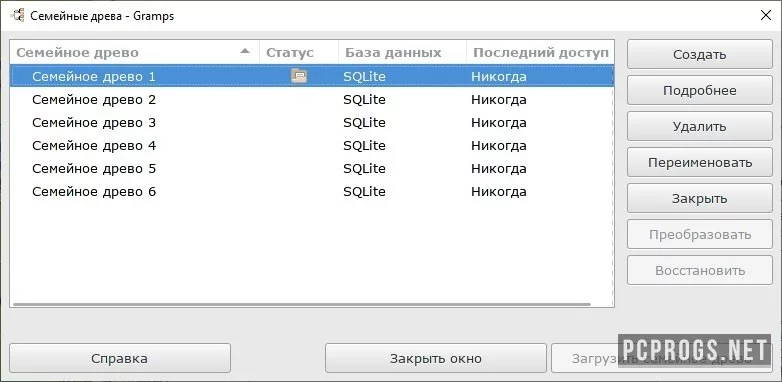
Task: Click the База данных column header
Action: tap(402, 52)
